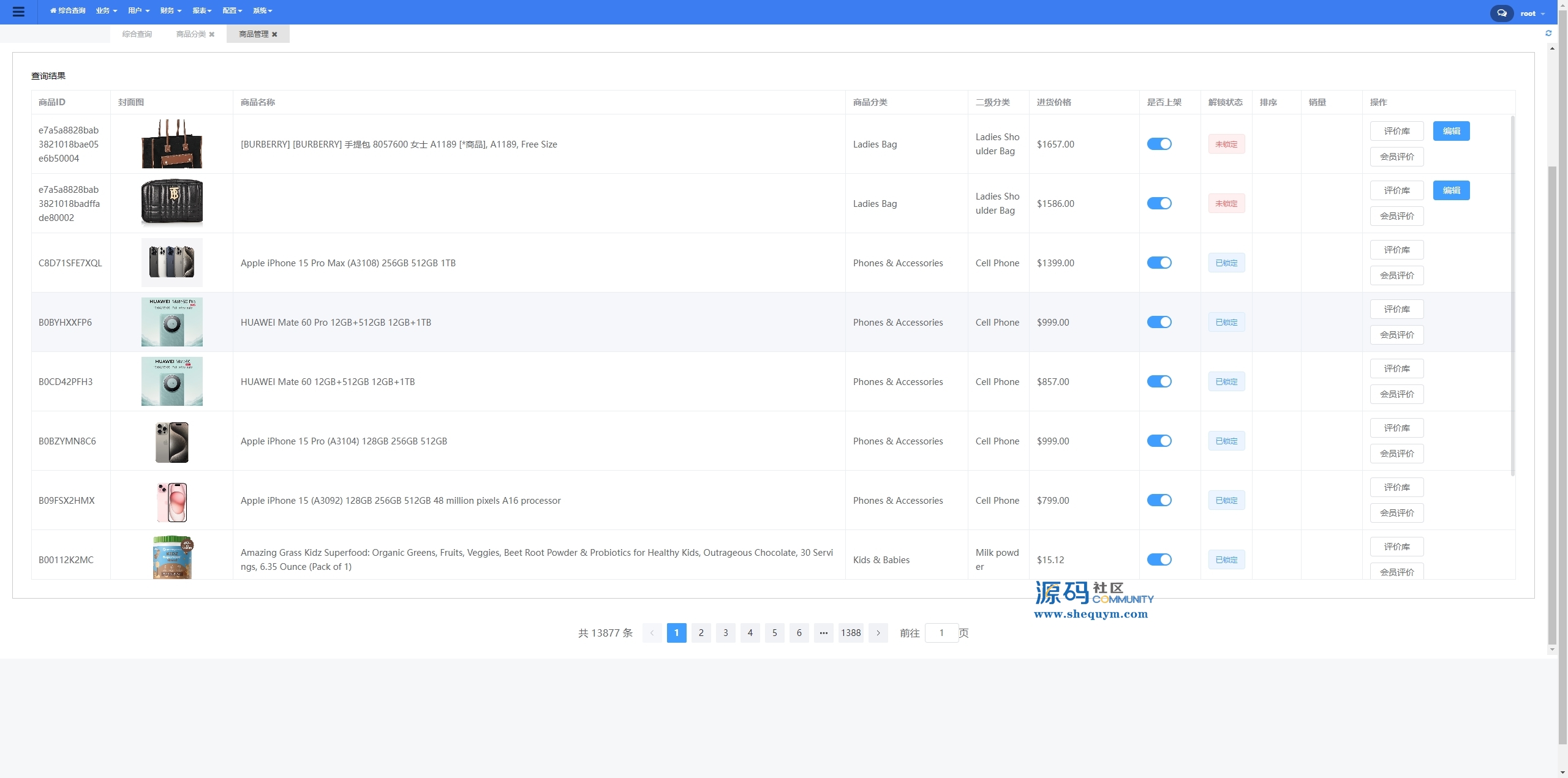Open Burberry tote bag cover image
The height and width of the screenshot is (778, 1568).
tap(172, 144)
